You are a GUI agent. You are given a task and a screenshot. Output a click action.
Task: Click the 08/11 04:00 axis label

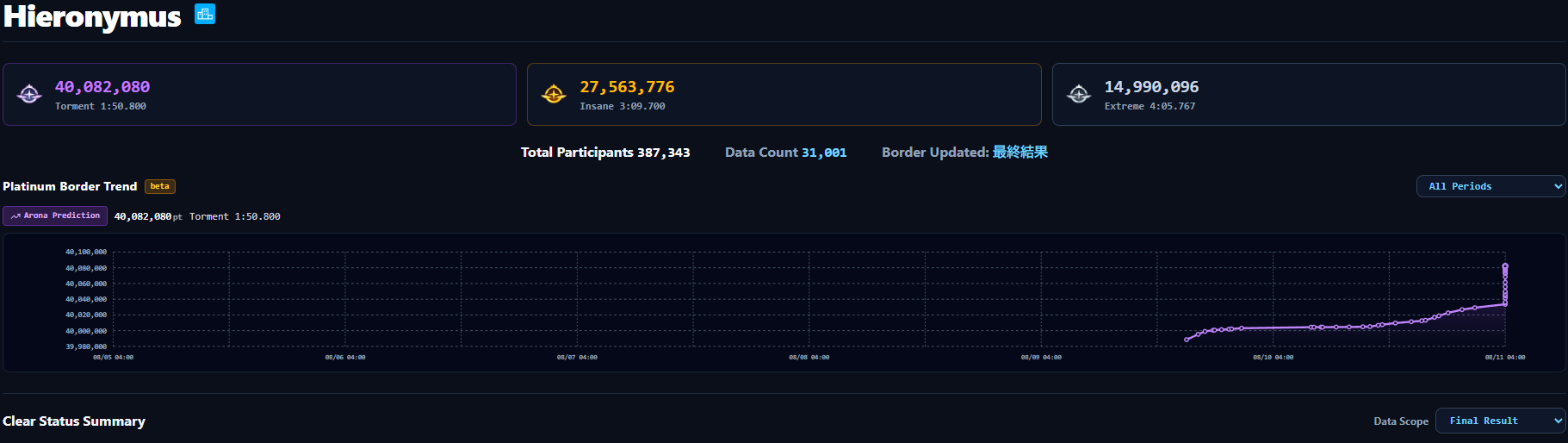(1504, 357)
